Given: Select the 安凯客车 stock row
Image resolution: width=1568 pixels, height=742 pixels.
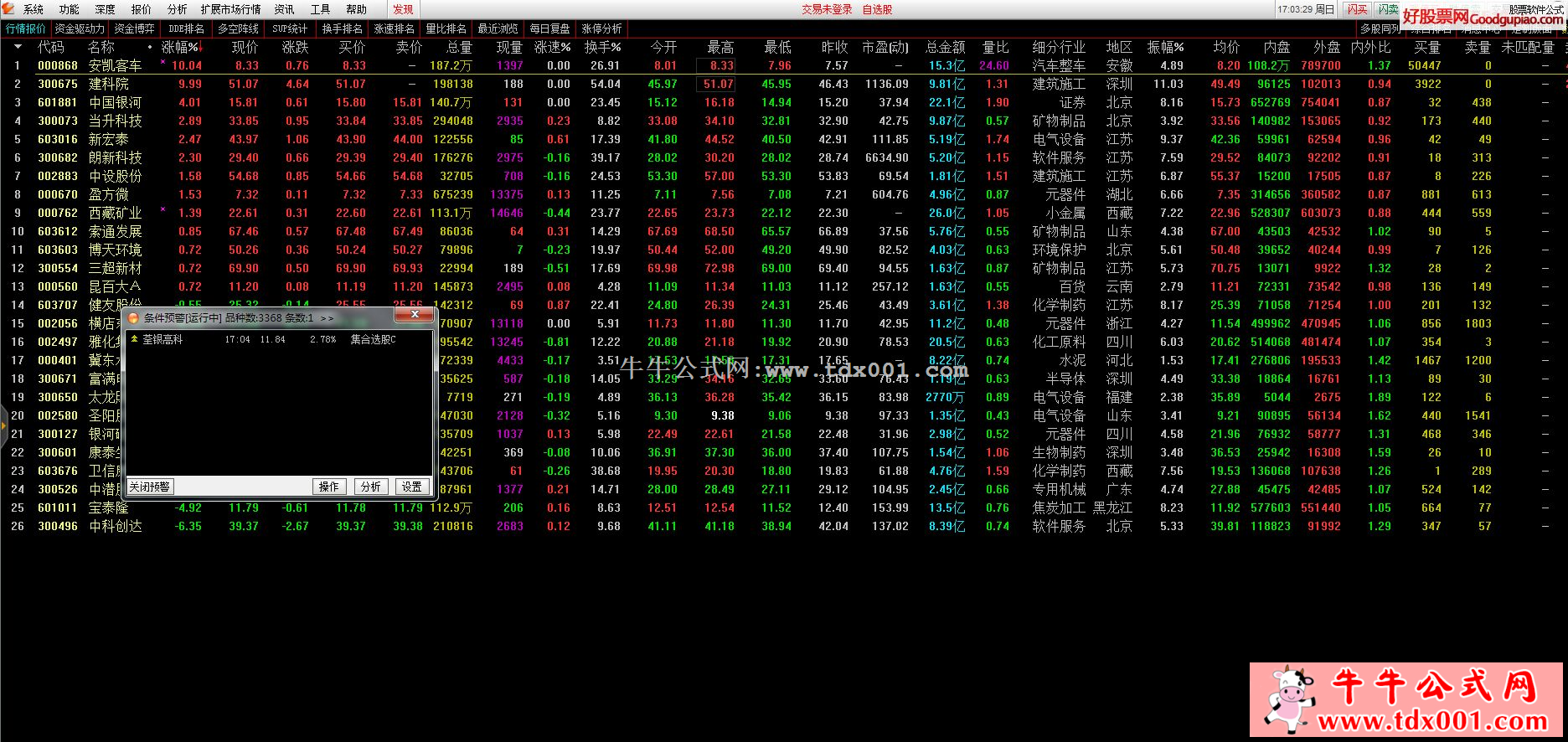Looking at the screenshot, I should click(x=115, y=65).
